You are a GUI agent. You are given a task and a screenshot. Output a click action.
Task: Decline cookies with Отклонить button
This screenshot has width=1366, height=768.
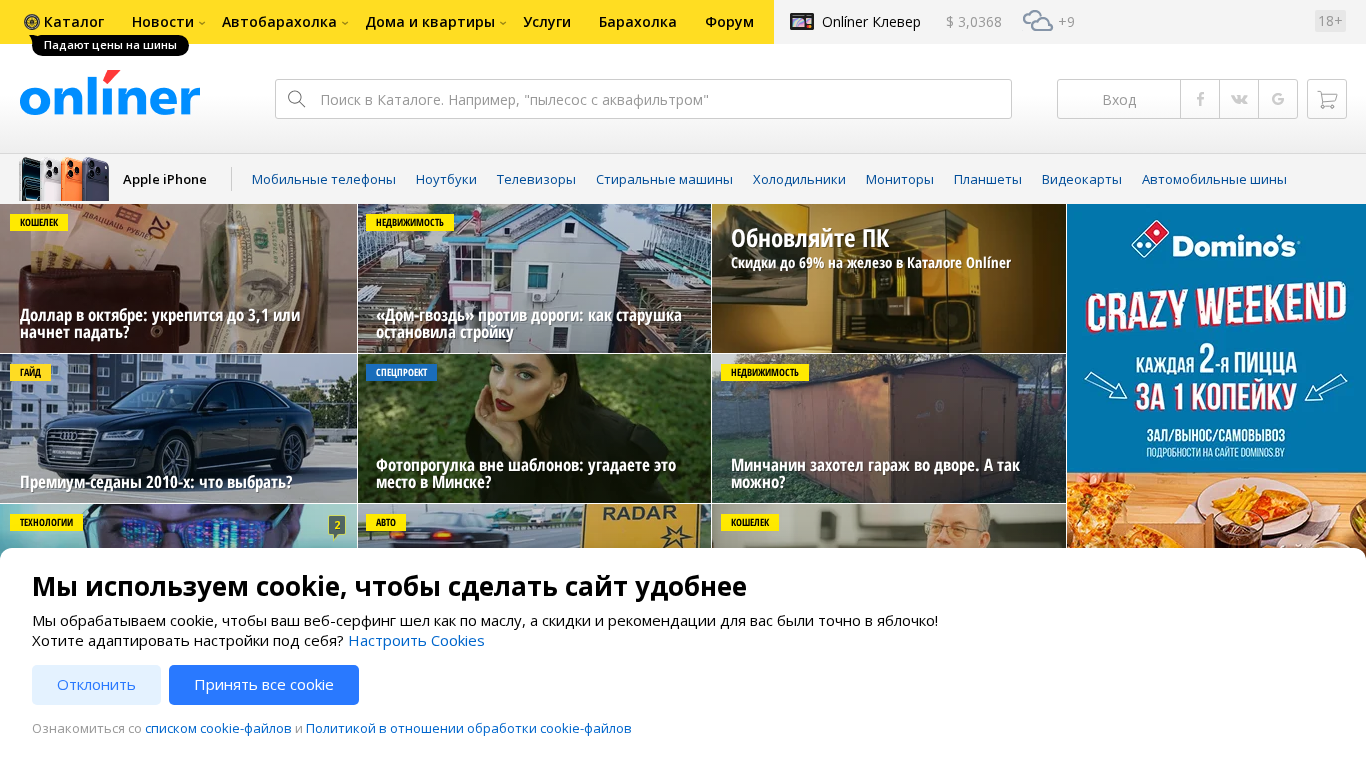(96, 685)
